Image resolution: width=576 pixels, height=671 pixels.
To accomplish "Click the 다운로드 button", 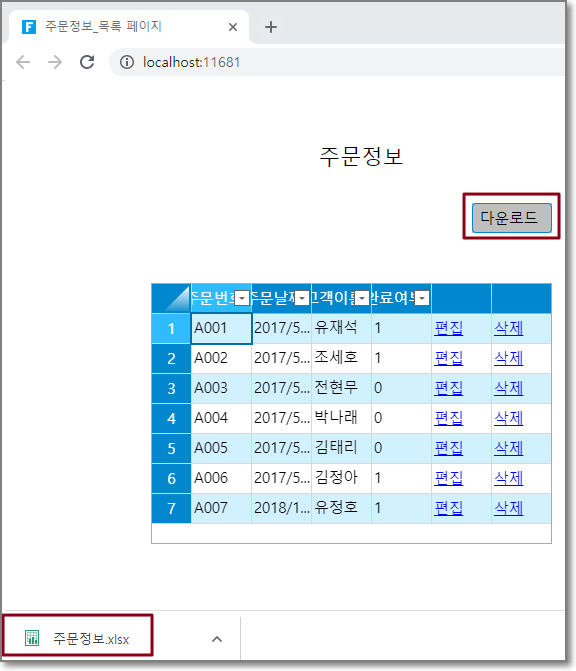I will click(511, 218).
